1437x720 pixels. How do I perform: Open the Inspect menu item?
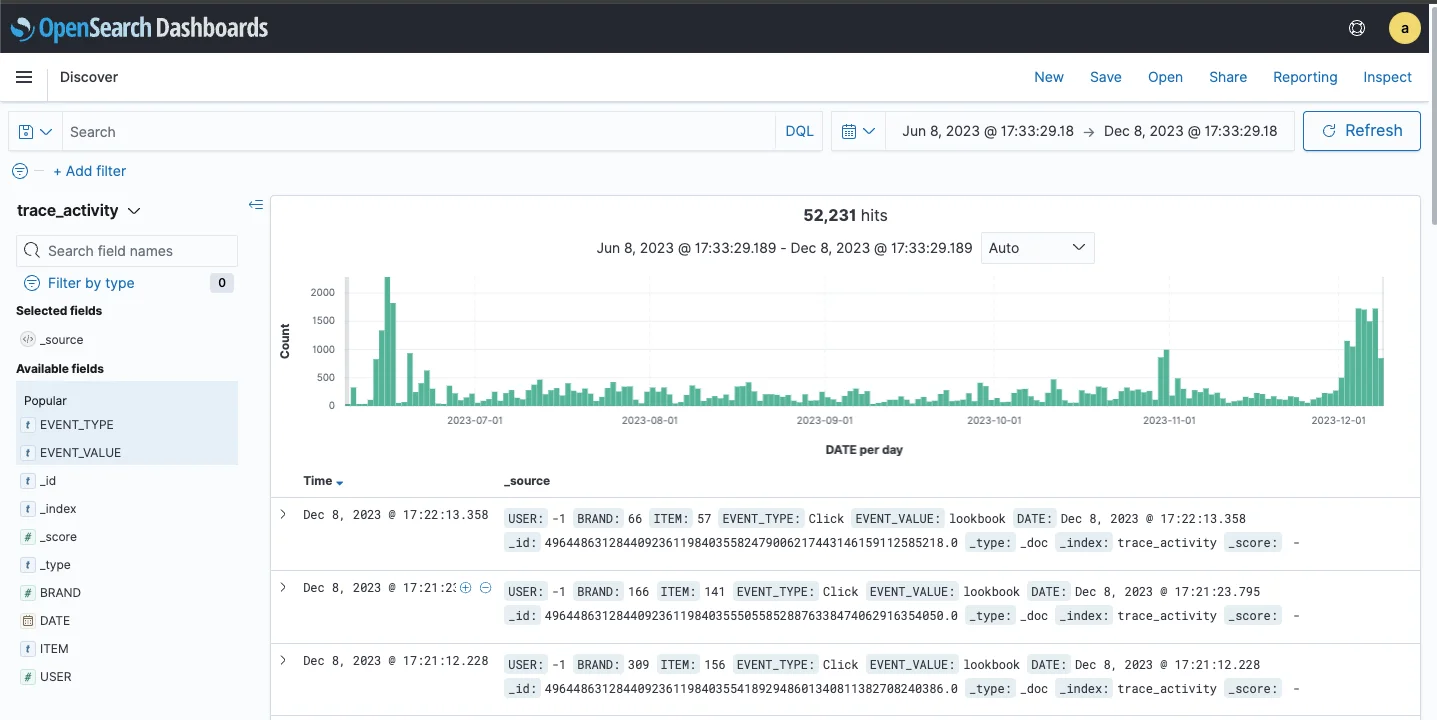(x=1387, y=77)
